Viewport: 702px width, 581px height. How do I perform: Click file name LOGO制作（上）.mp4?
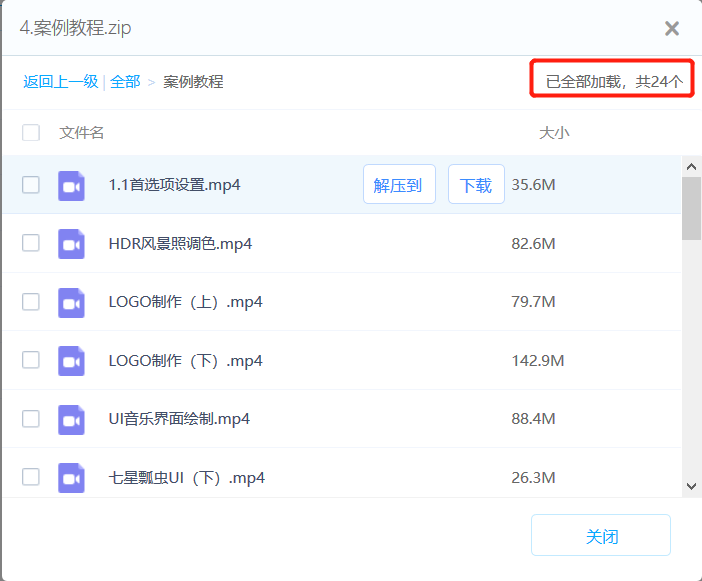(x=186, y=302)
